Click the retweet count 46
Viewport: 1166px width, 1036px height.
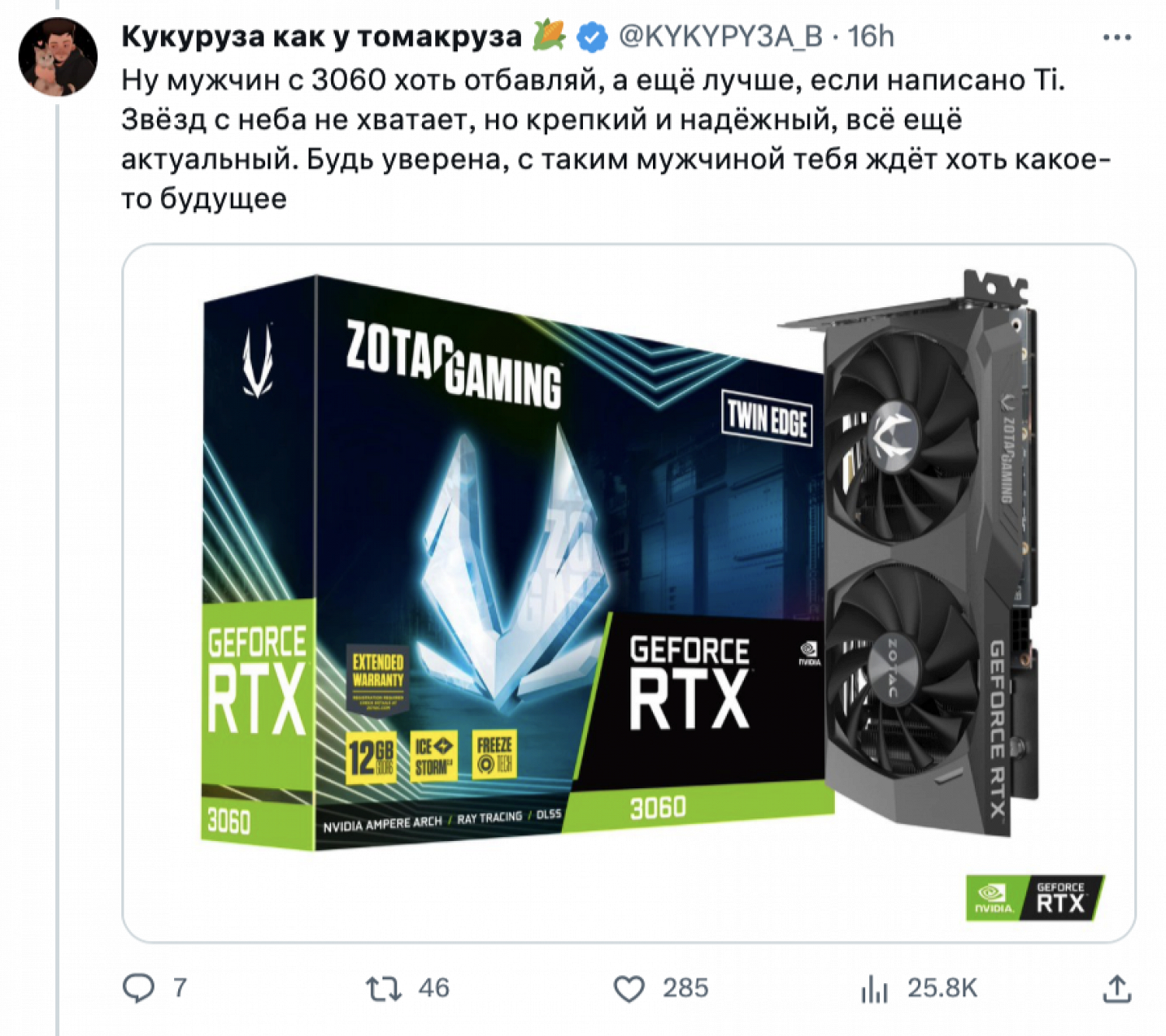point(434,988)
